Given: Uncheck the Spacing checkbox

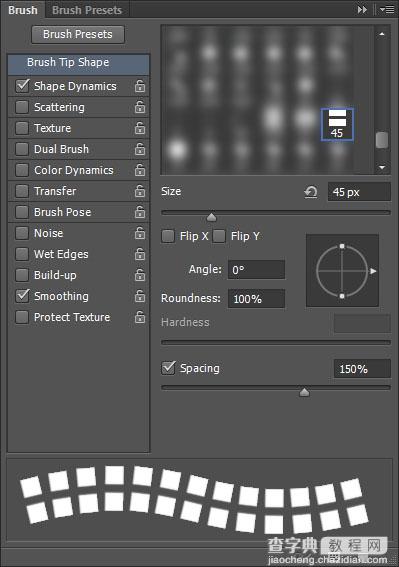Looking at the screenshot, I should [168, 368].
